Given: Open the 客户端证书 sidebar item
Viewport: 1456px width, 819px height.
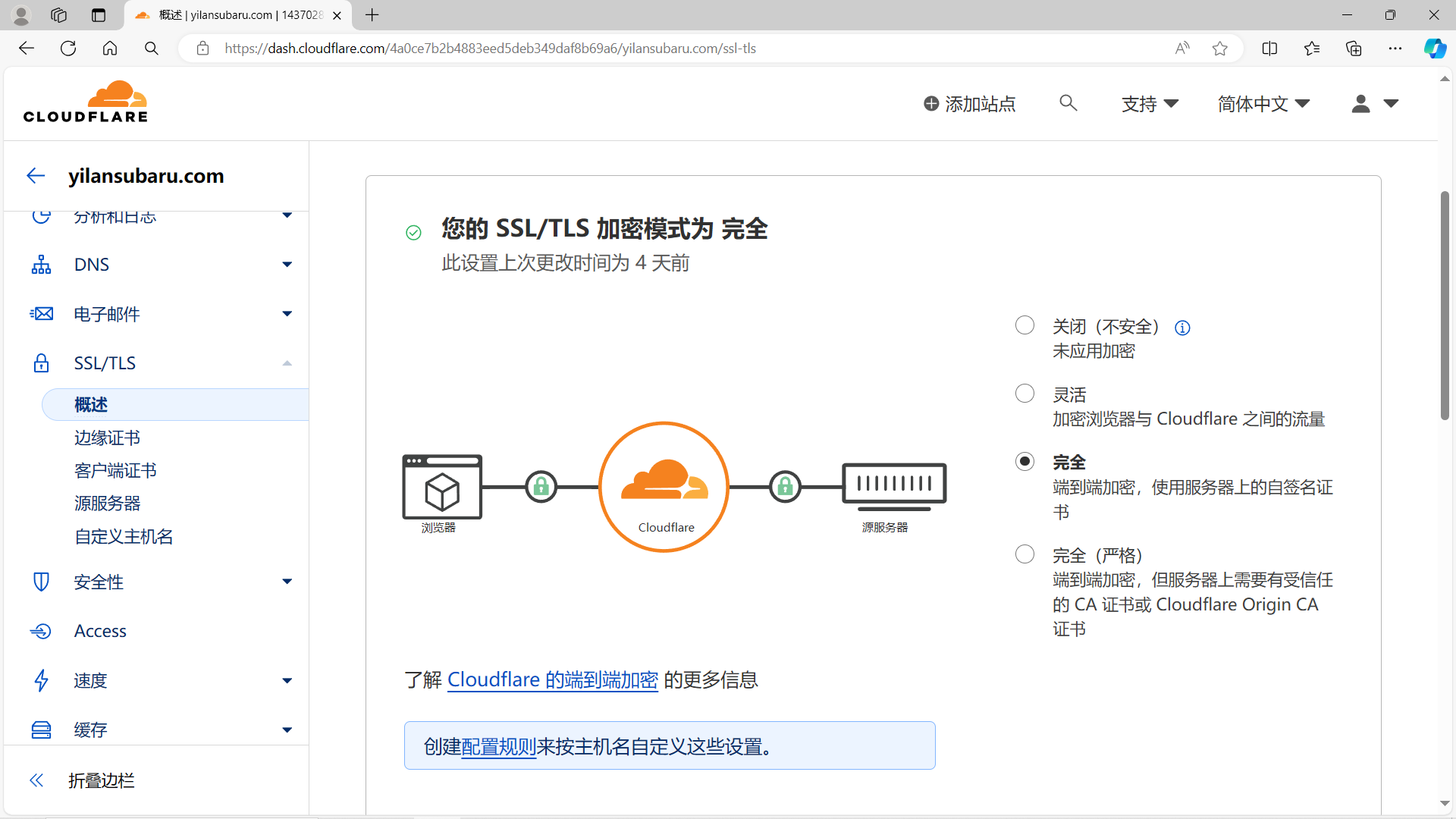Looking at the screenshot, I should click(115, 470).
